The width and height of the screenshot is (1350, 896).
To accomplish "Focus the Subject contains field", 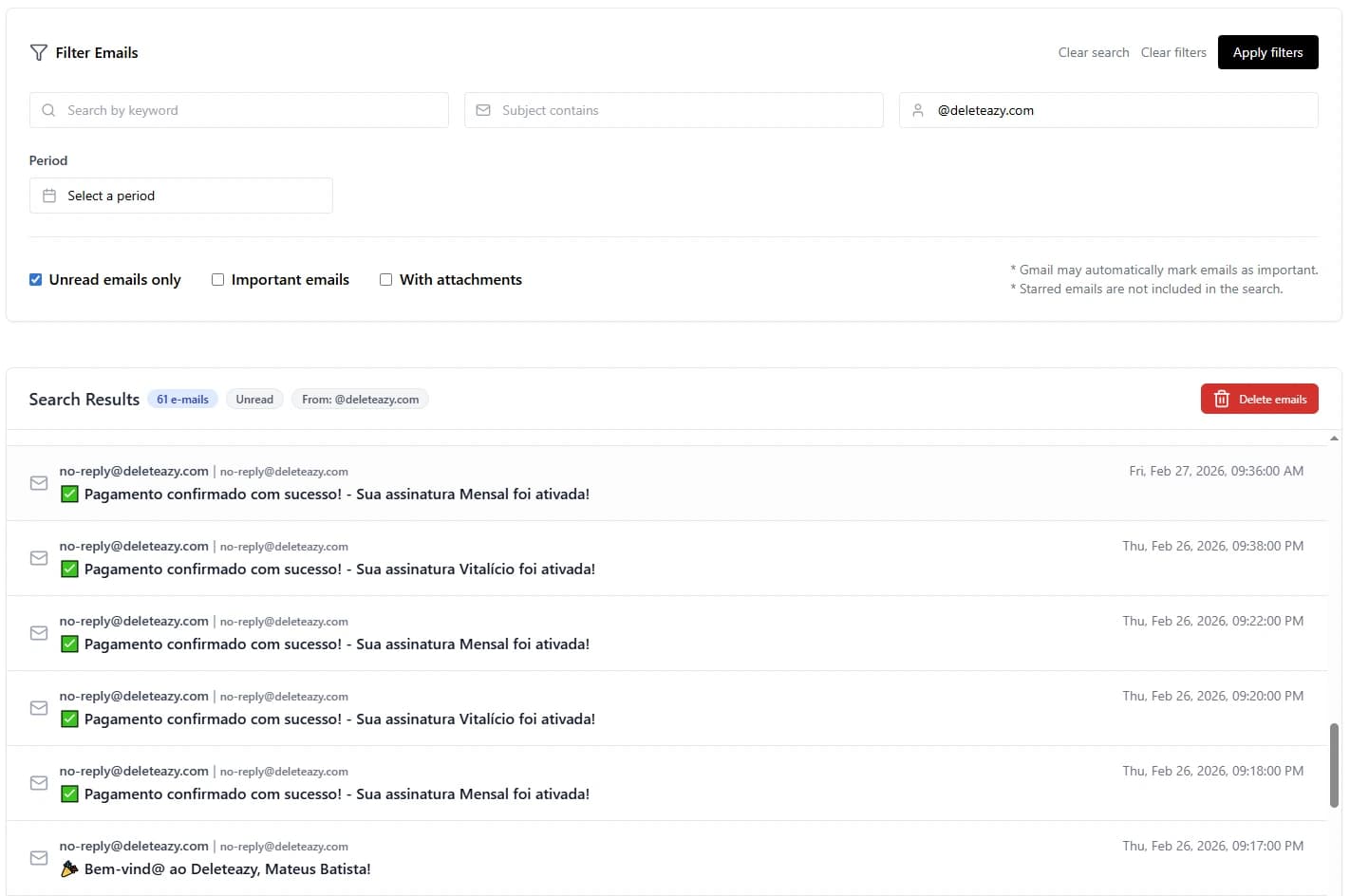I will tap(674, 110).
